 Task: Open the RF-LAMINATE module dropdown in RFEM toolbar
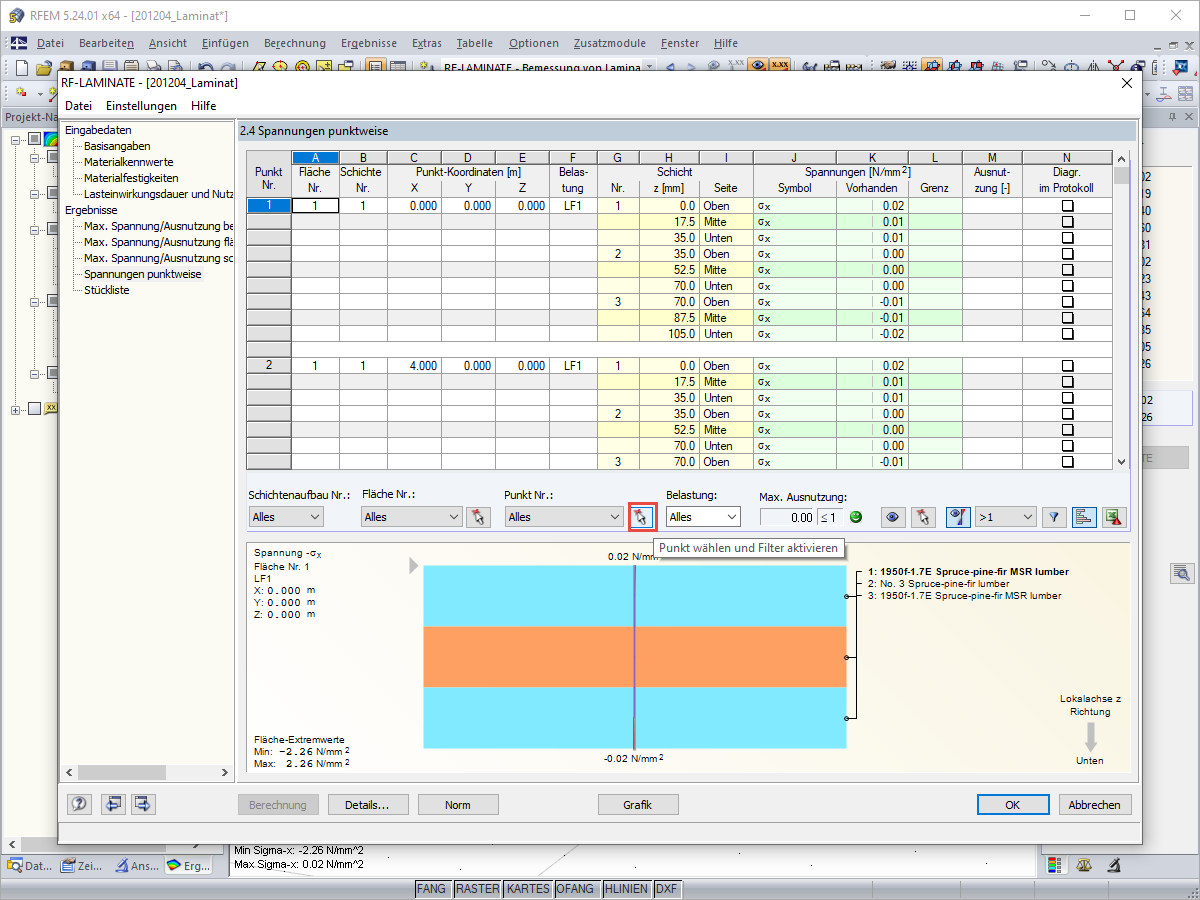649,68
